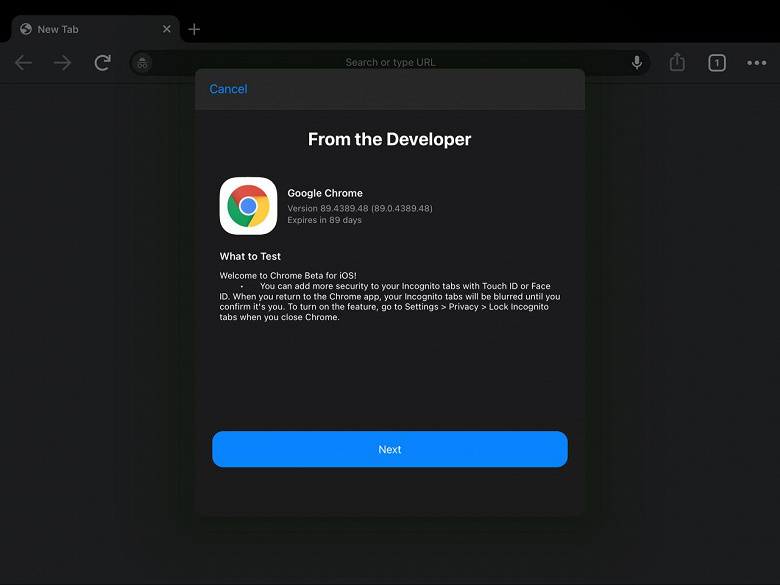Image resolution: width=780 pixels, height=585 pixels.
Task: Open the three-dot Chrome menu
Action: pyautogui.click(x=757, y=63)
